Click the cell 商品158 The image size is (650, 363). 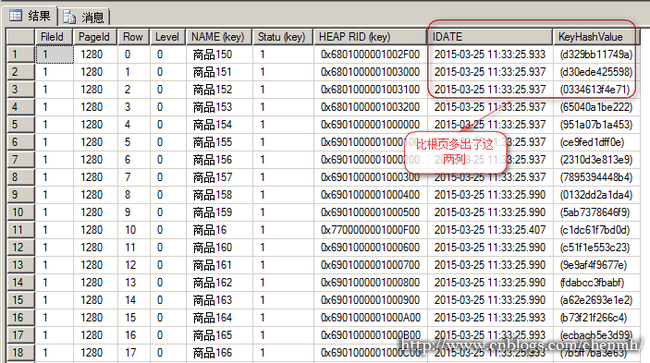pos(219,195)
